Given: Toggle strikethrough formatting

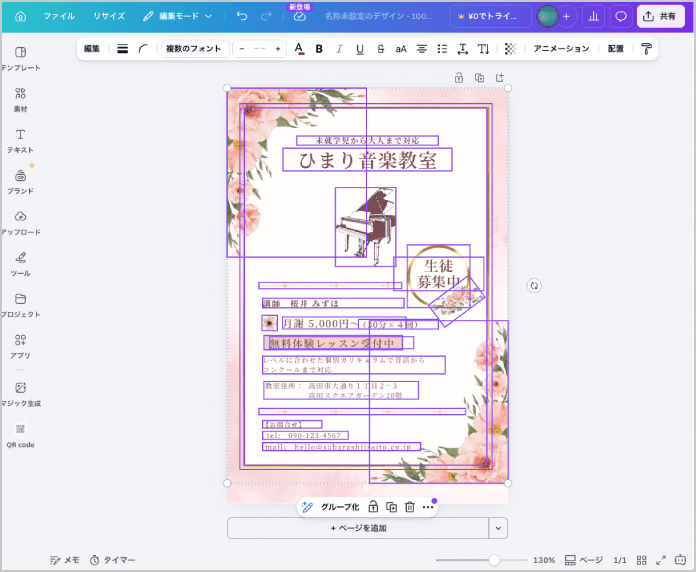Looking at the screenshot, I should click(380, 49).
